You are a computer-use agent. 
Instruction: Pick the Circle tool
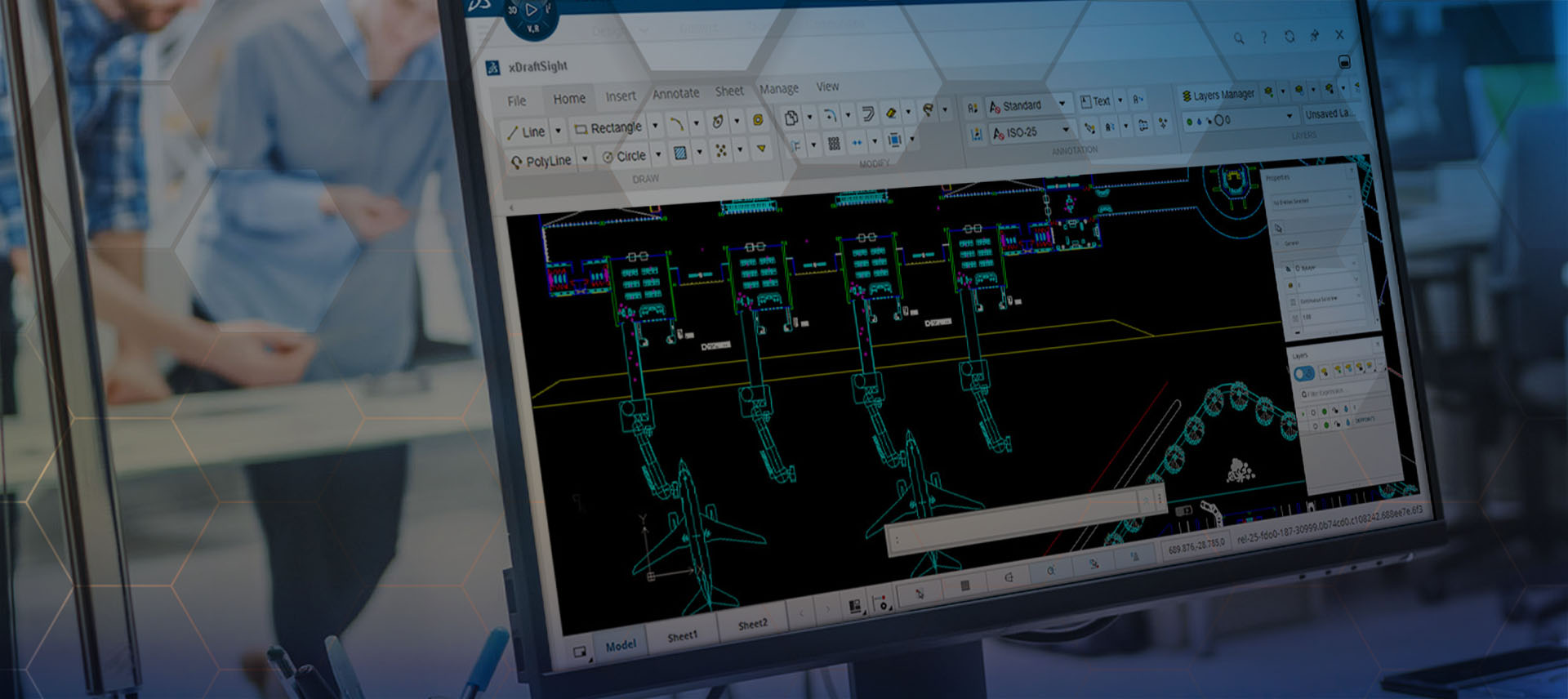(624, 156)
